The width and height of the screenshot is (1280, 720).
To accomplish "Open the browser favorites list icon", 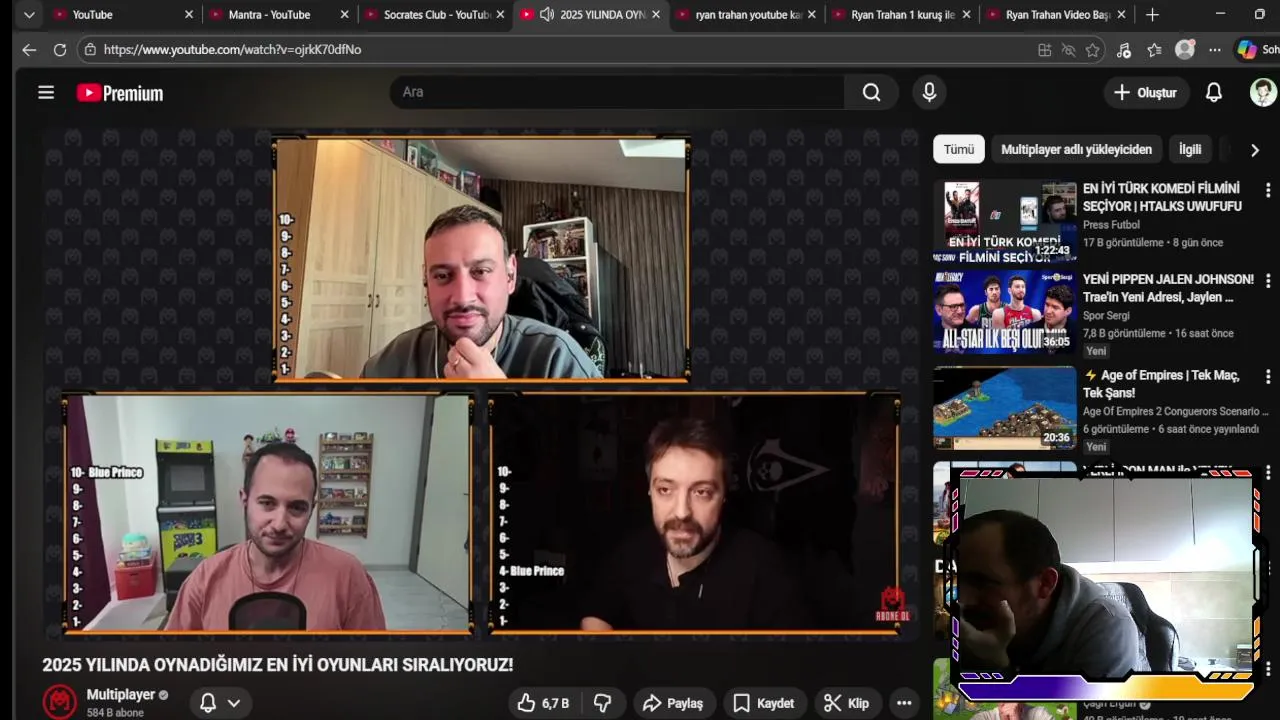I will [x=1154, y=50].
